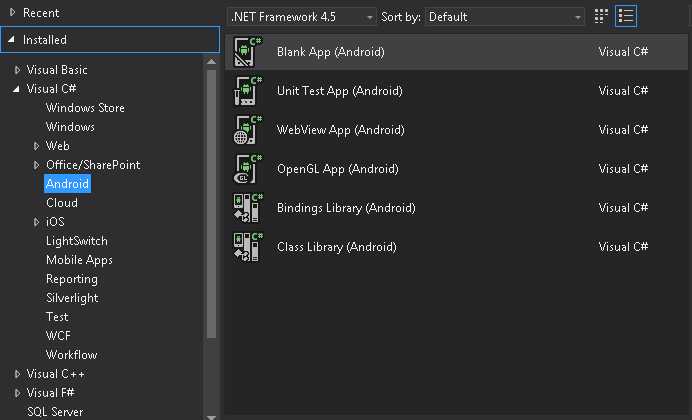This screenshot has height=420, width=692.
Task: Select the Workflow category
Action: coord(71,355)
